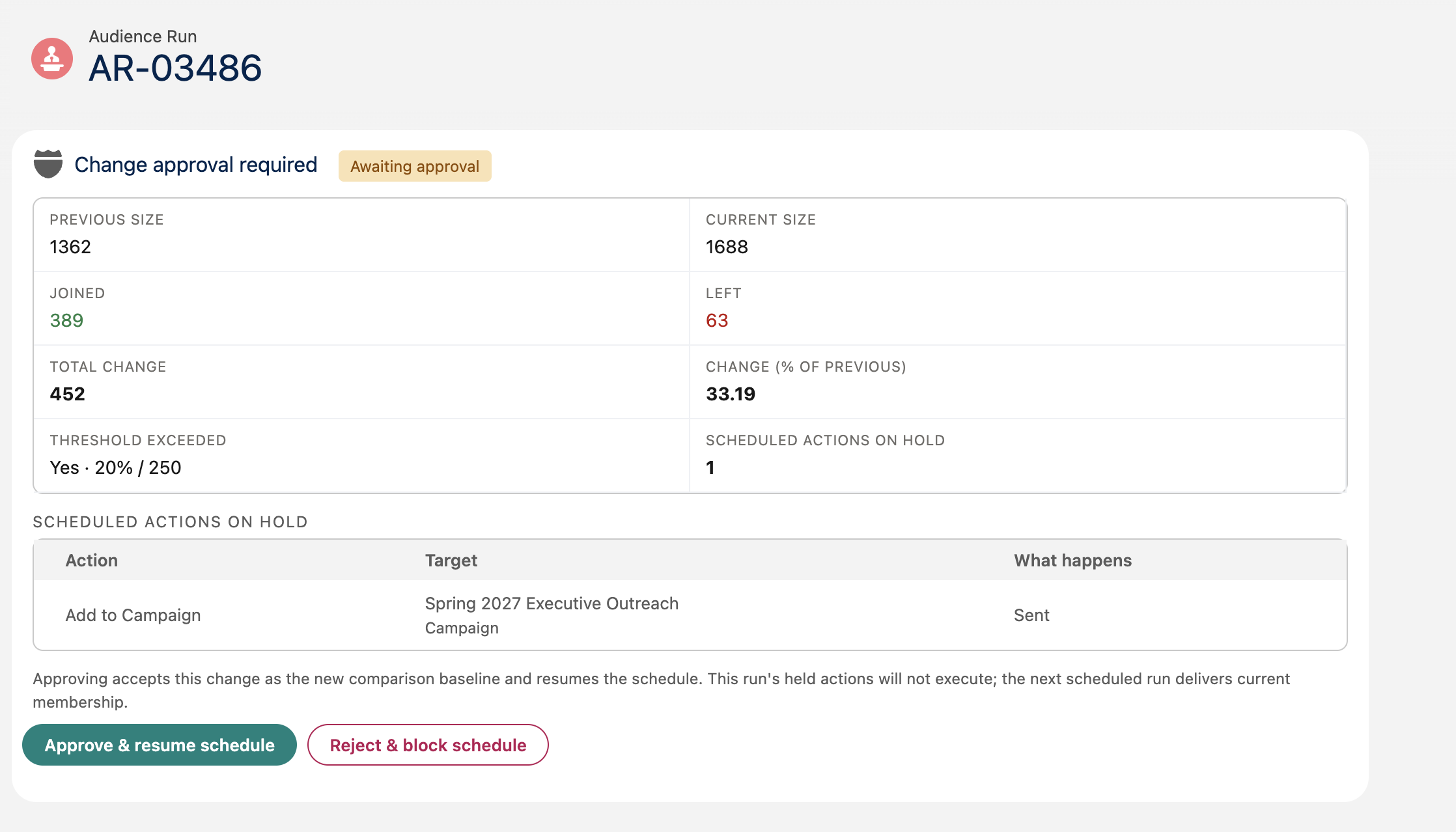Click the Total Change value 452
The image size is (1456, 832).
point(68,394)
